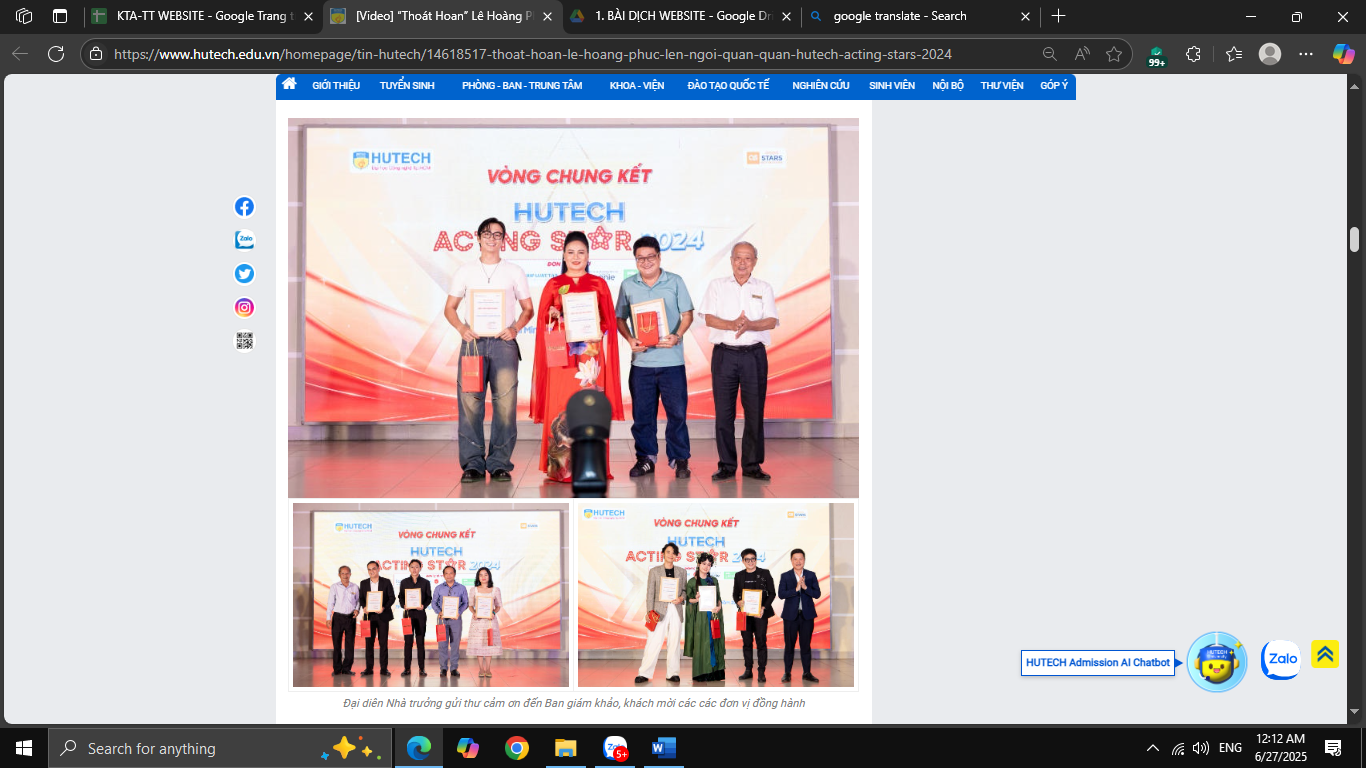
Task: View site information lock icon
Action: [95, 54]
